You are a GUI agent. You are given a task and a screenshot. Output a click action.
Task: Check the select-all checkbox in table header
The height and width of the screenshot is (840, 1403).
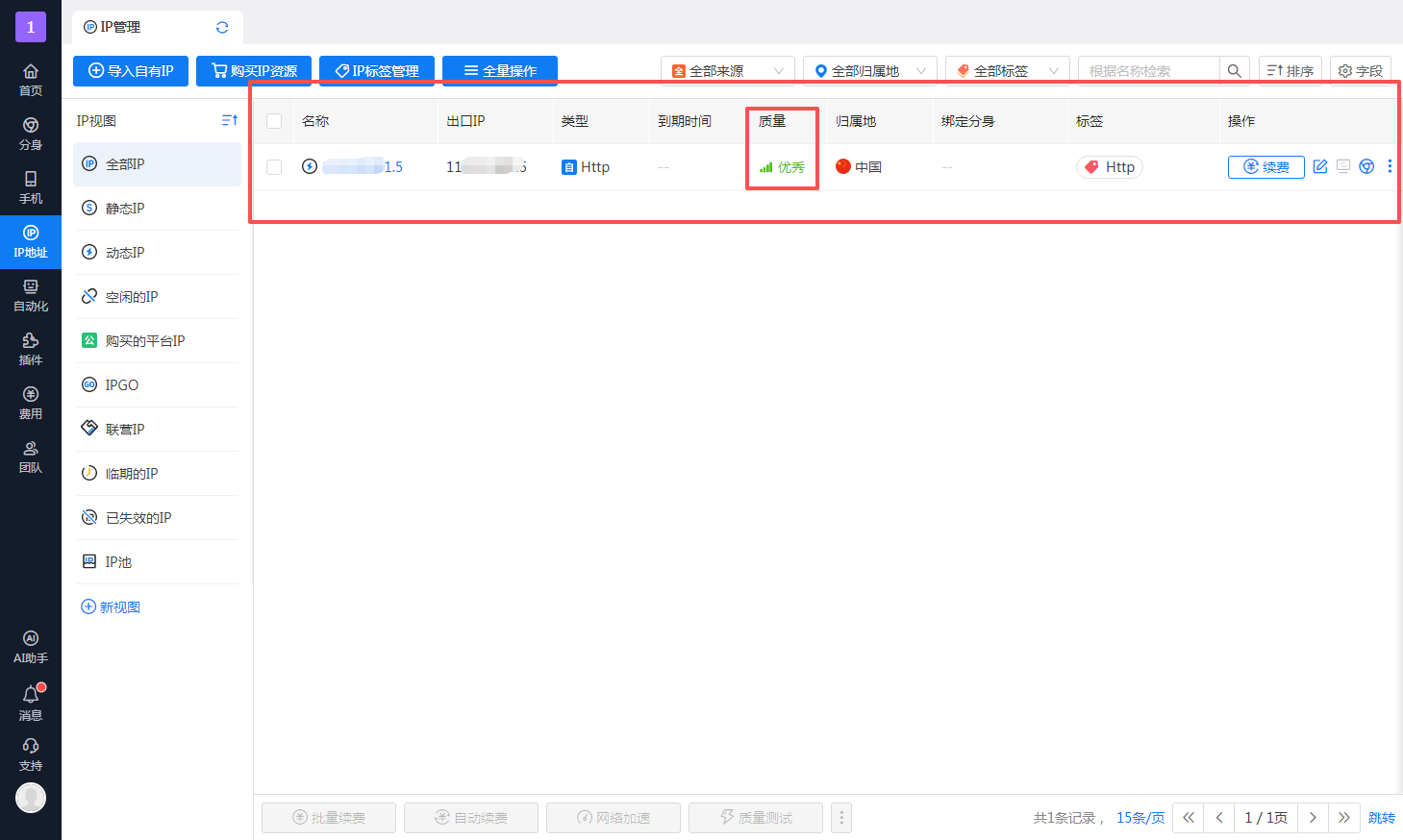point(274,121)
